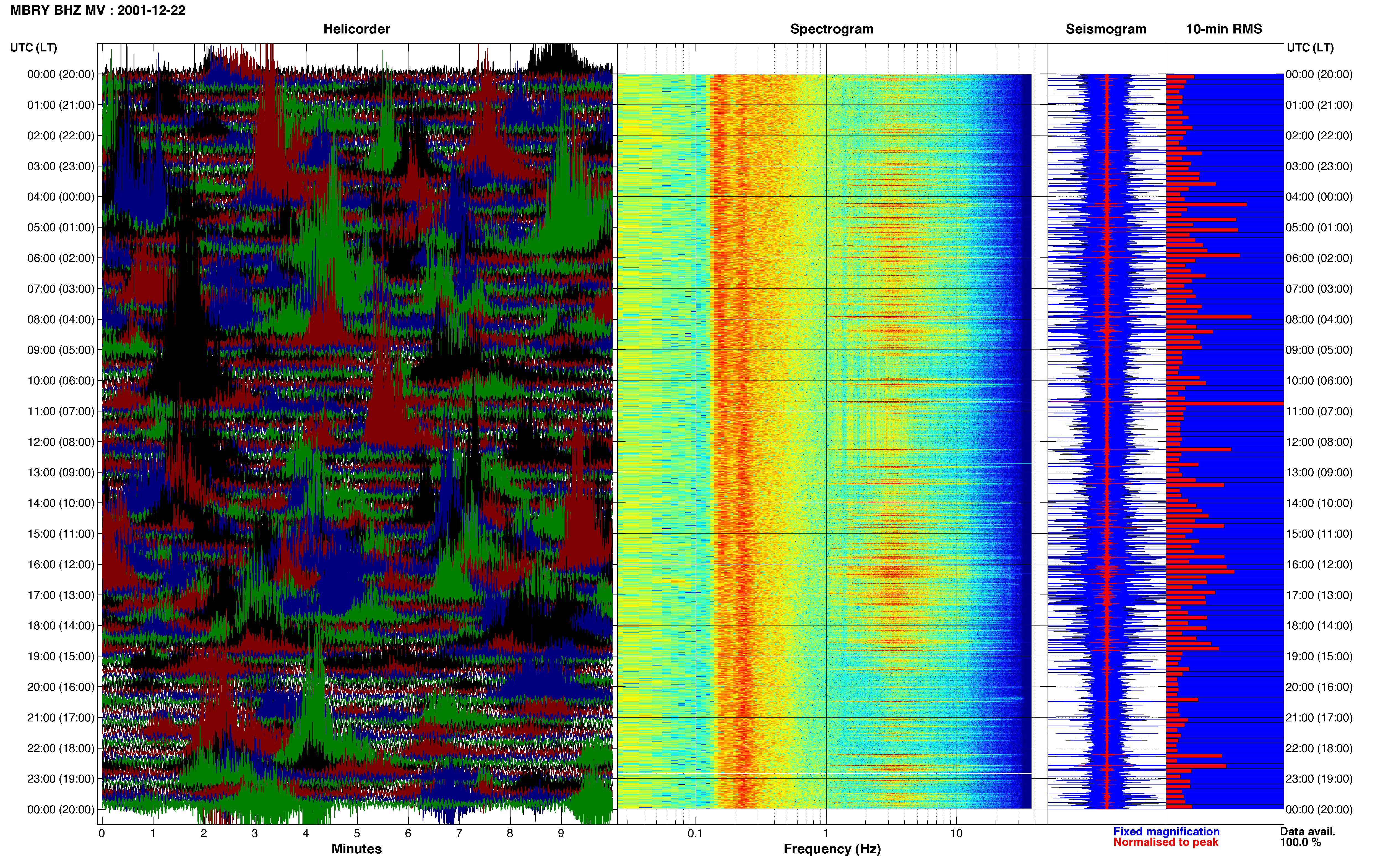1388x868 pixels.
Task: Click the 'Fixed magnification' legend text
Action: 1166,831
